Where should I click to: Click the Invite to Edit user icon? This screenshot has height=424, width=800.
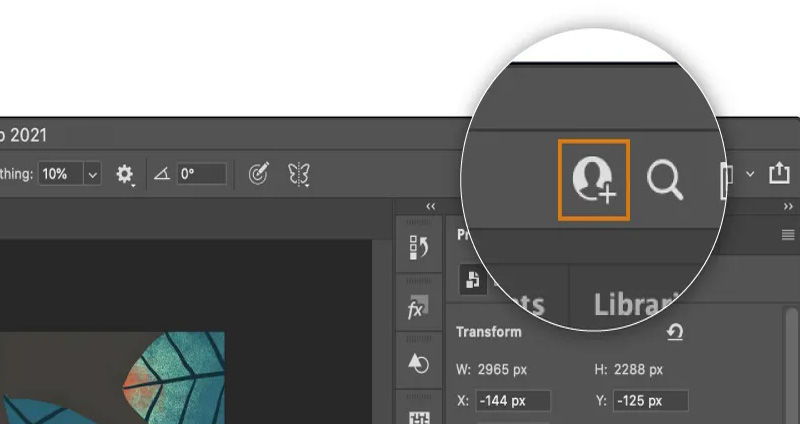(x=594, y=180)
